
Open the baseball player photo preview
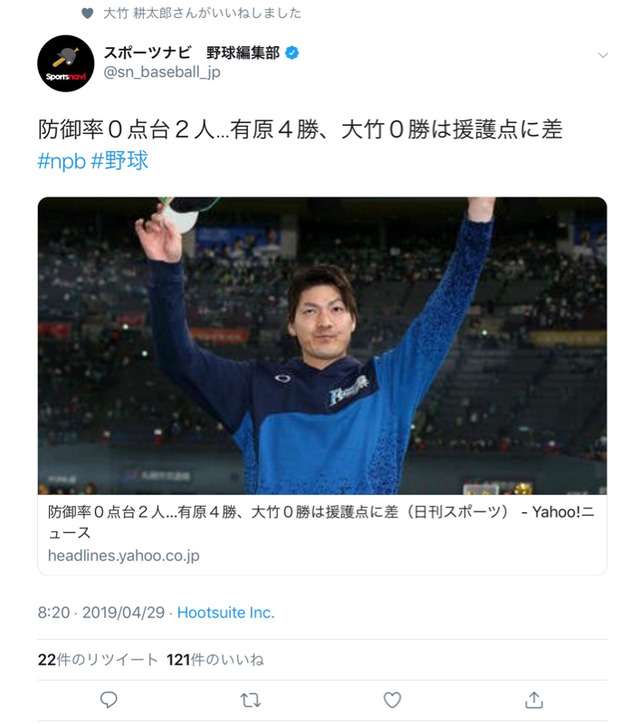322,346
